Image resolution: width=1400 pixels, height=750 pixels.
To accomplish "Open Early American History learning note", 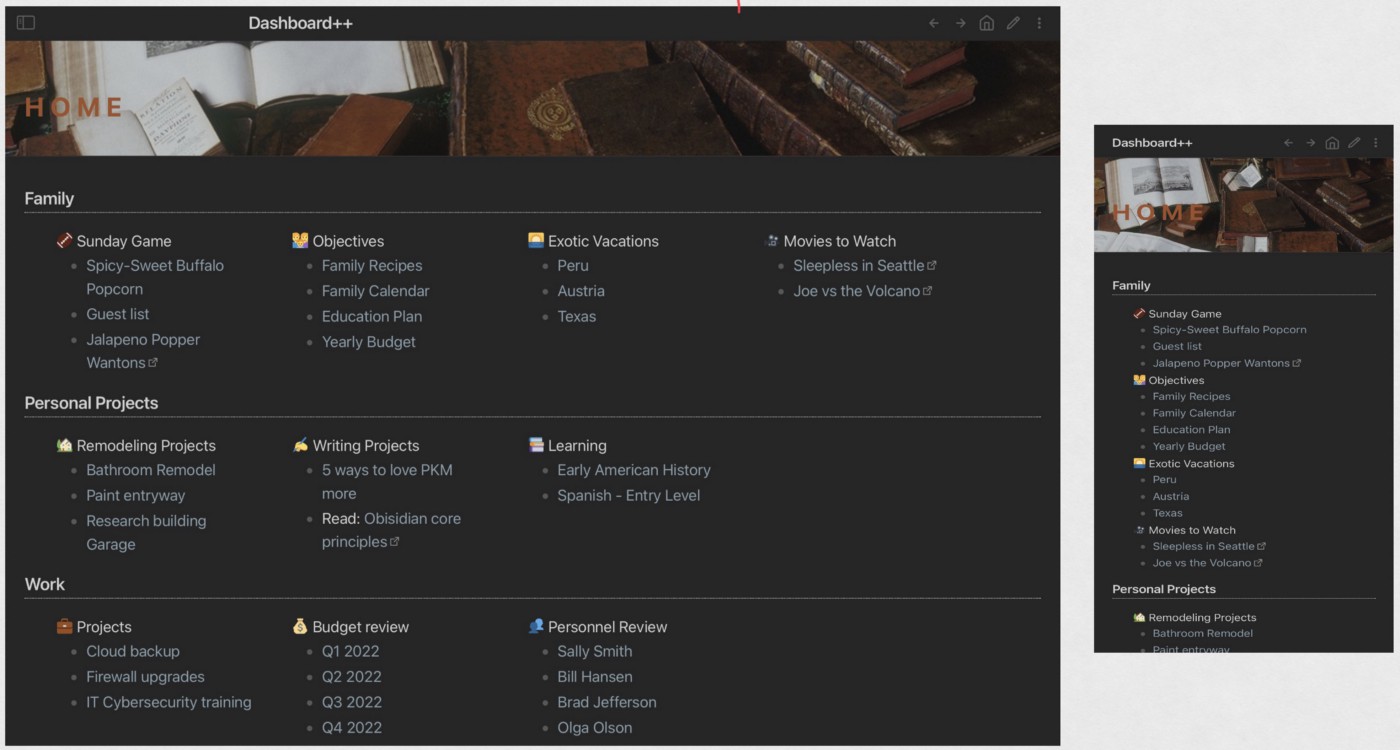I will (x=634, y=470).
